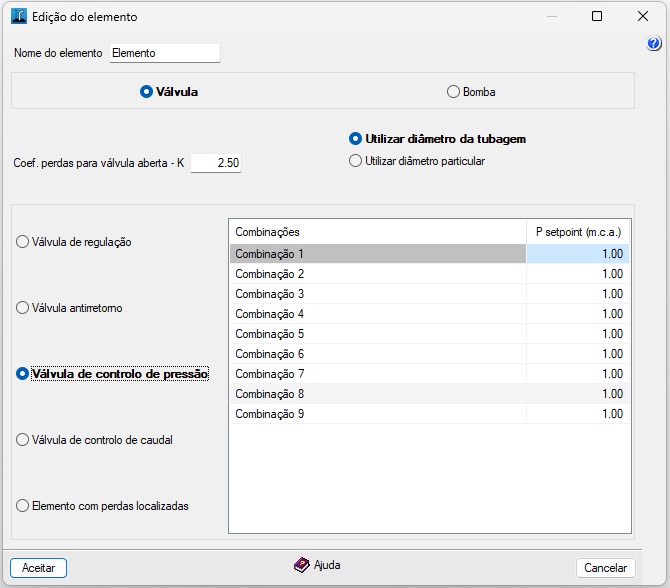The height and width of the screenshot is (588, 670).
Task: Click the K loss coefficient input field
Action: (x=216, y=163)
